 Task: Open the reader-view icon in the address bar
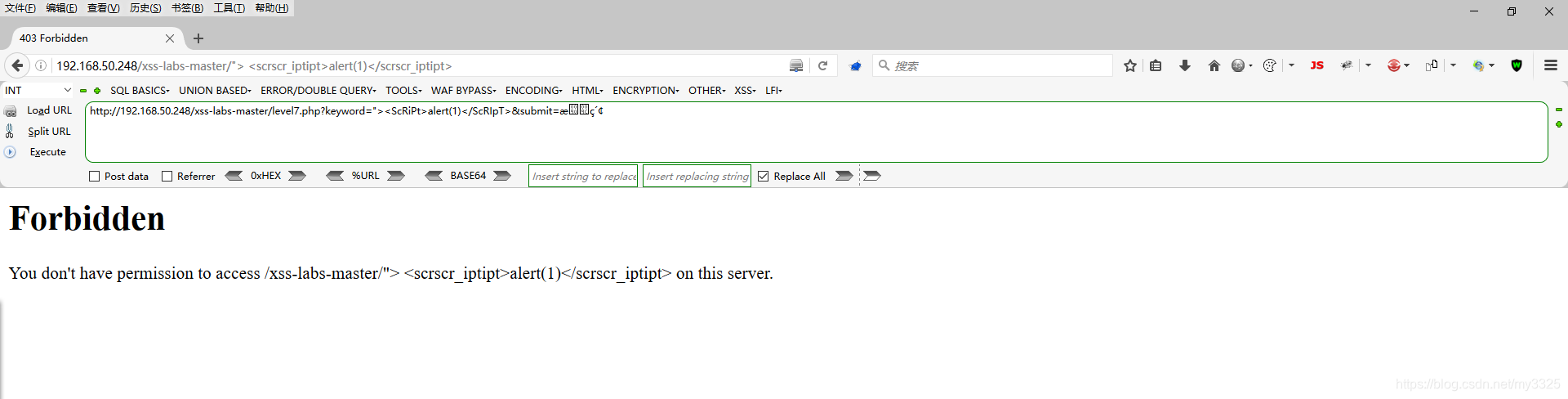point(796,65)
